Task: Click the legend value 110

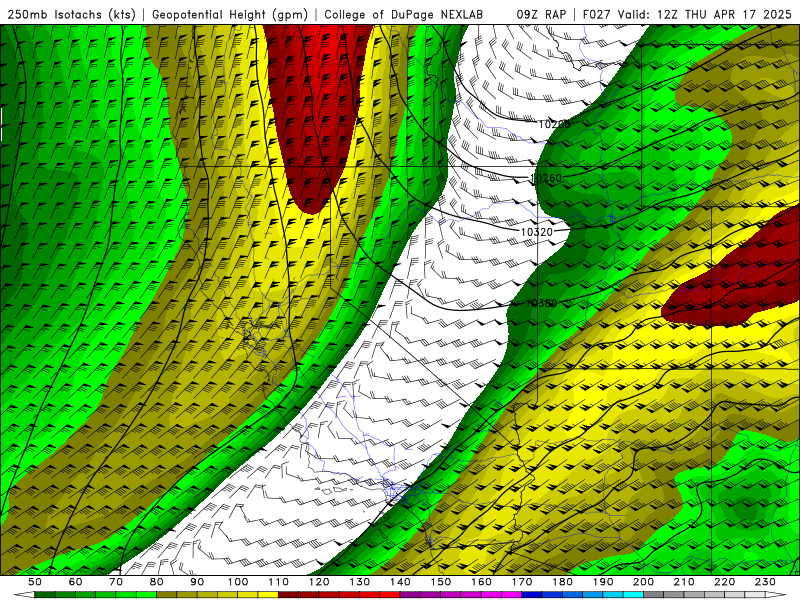Action: [x=278, y=582]
